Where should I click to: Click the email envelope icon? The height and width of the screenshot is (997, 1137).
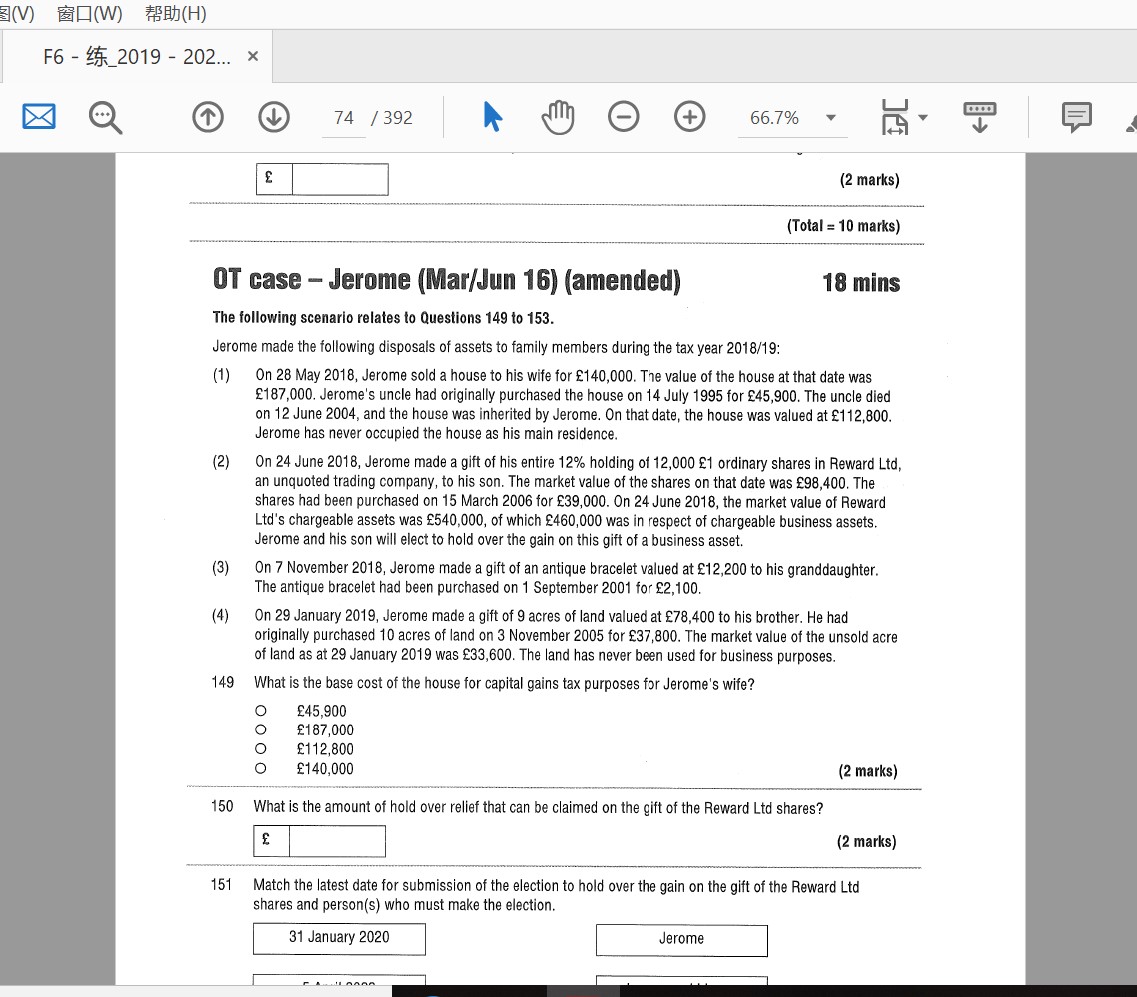(x=38, y=117)
